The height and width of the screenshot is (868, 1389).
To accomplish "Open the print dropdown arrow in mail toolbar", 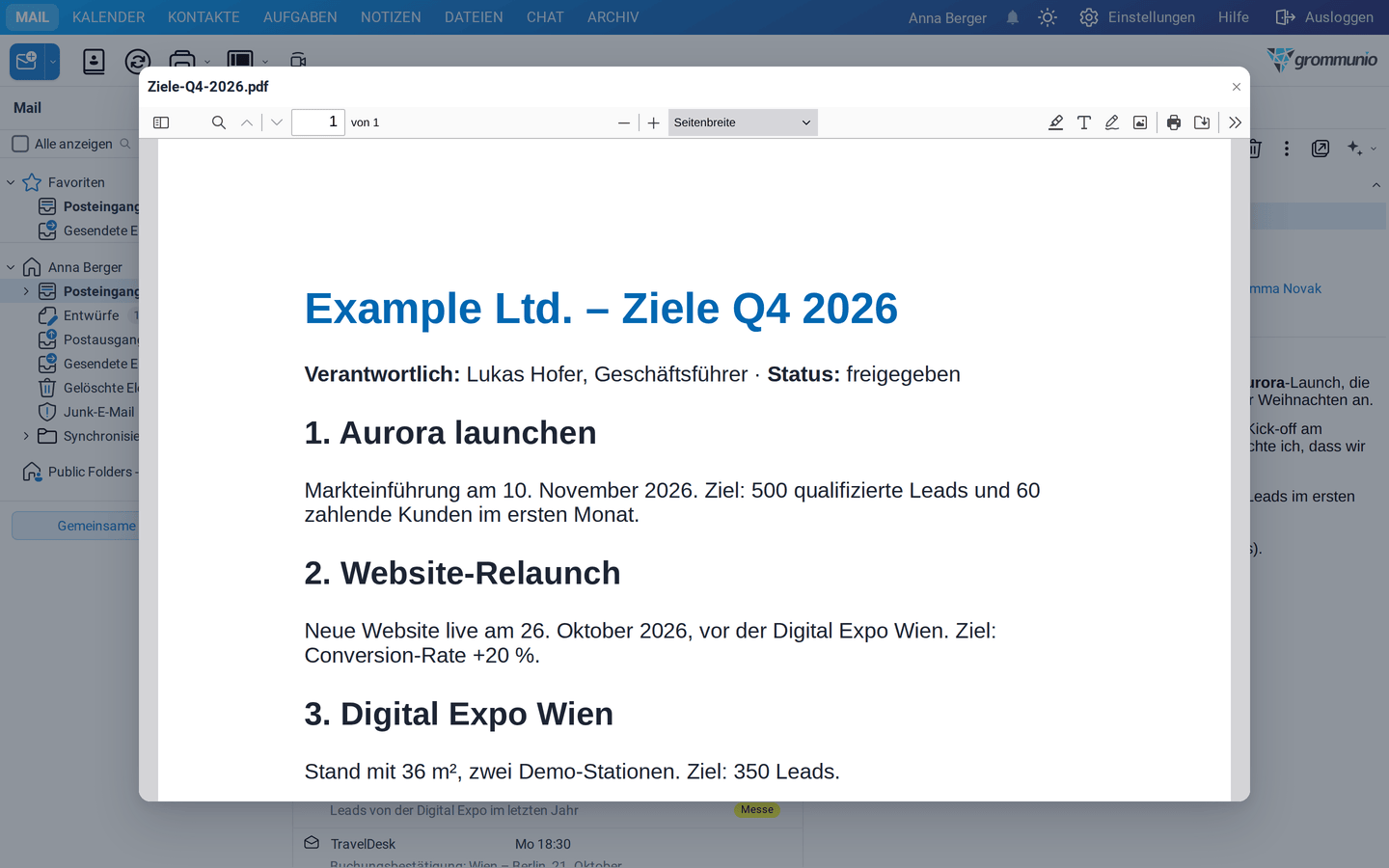I will (x=207, y=62).
